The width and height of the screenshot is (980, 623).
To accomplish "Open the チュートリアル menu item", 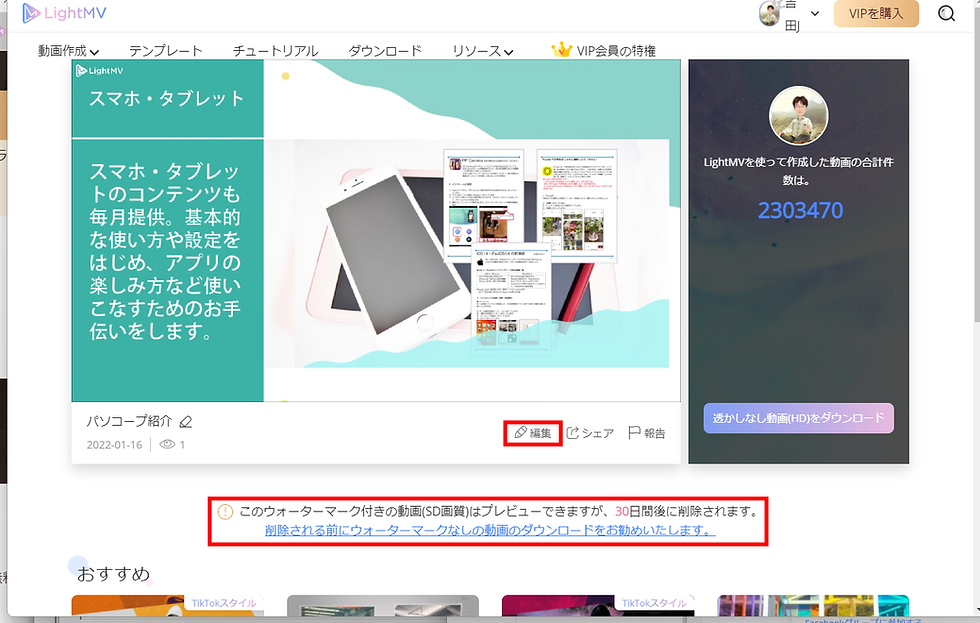I will coord(276,51).
